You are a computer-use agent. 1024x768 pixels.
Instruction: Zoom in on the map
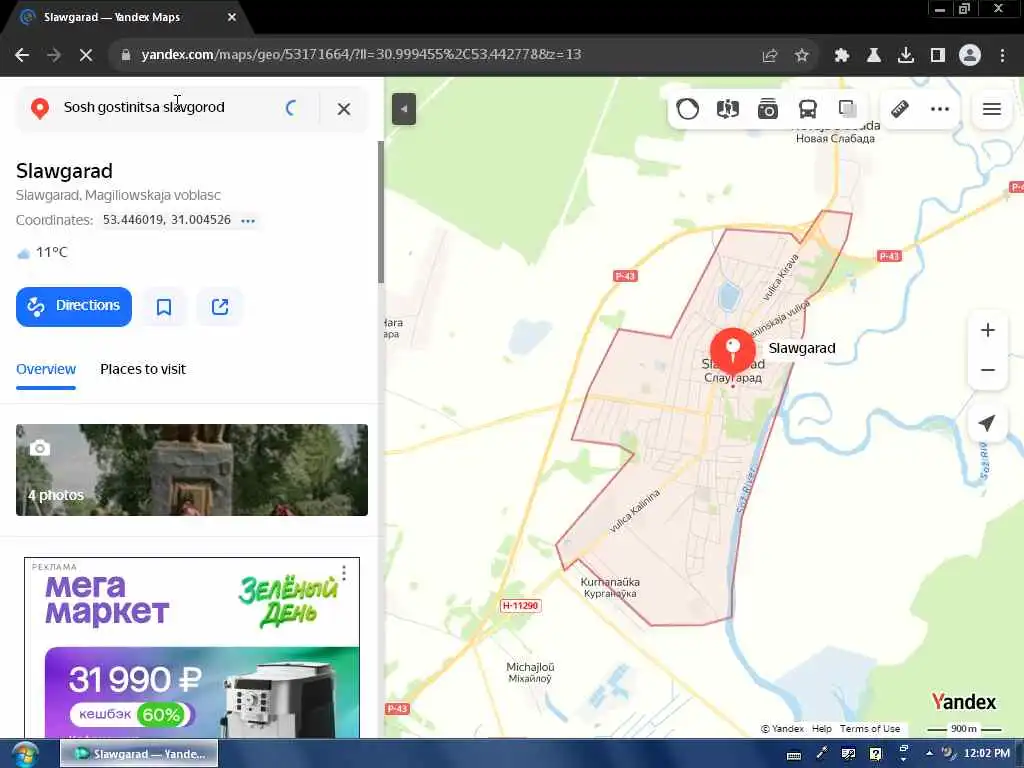tap(987, 330)
